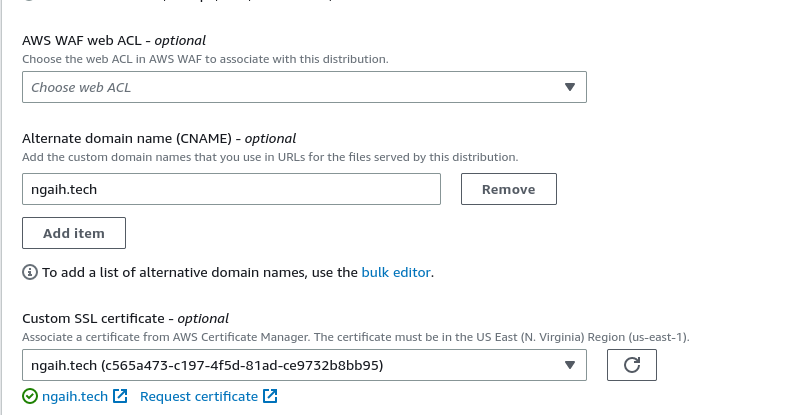Click the us-east-1 certificate region description
Screen dimensions: 802x415
pyautogui.click(x=355, y=337)
